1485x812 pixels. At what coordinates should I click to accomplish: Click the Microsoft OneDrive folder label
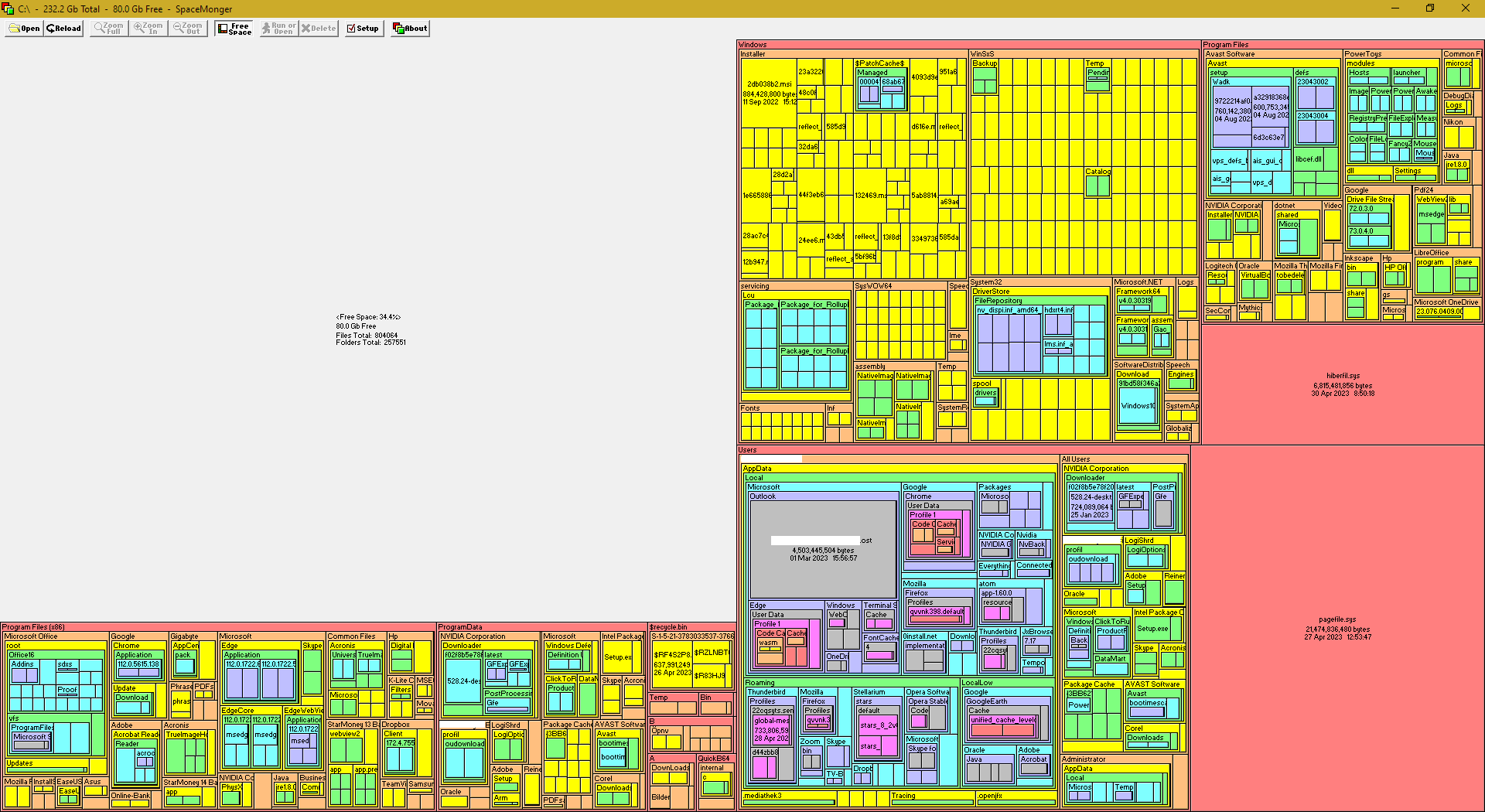point(1446,302)
